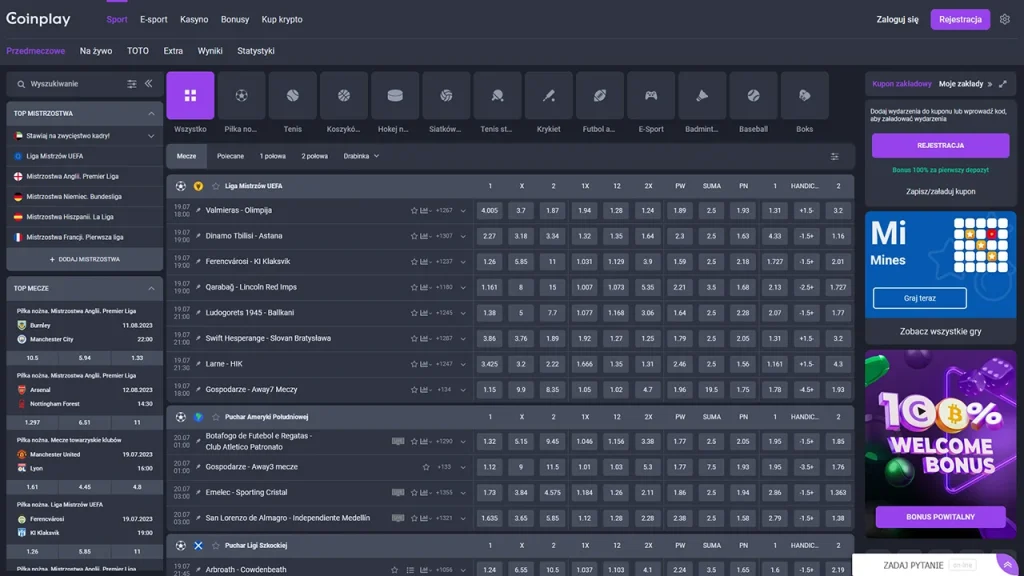Collapse left sidebar with double-arrow icon
This screenshot has width=1024, height=576.
coord(148,84)
